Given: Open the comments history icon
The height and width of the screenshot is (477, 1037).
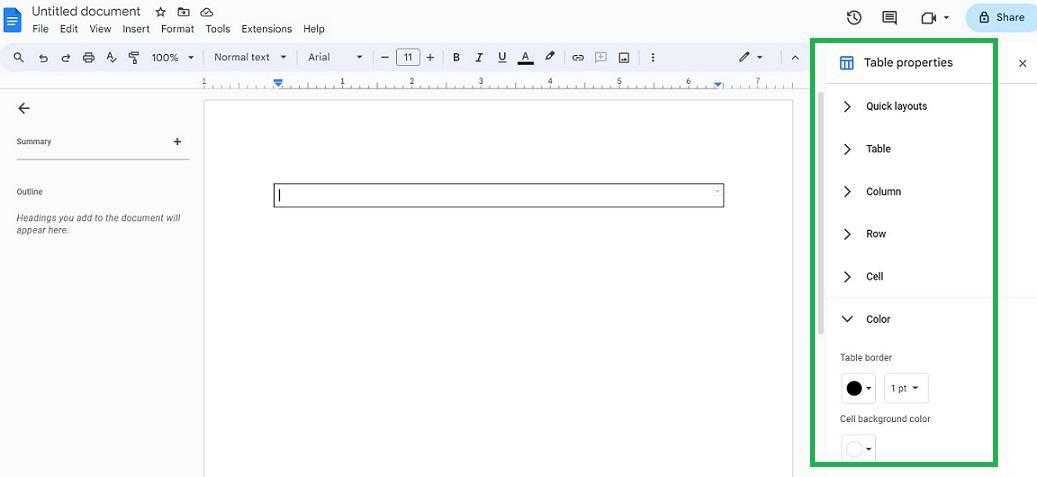Looking at the screenshot, I should (890, 18).
